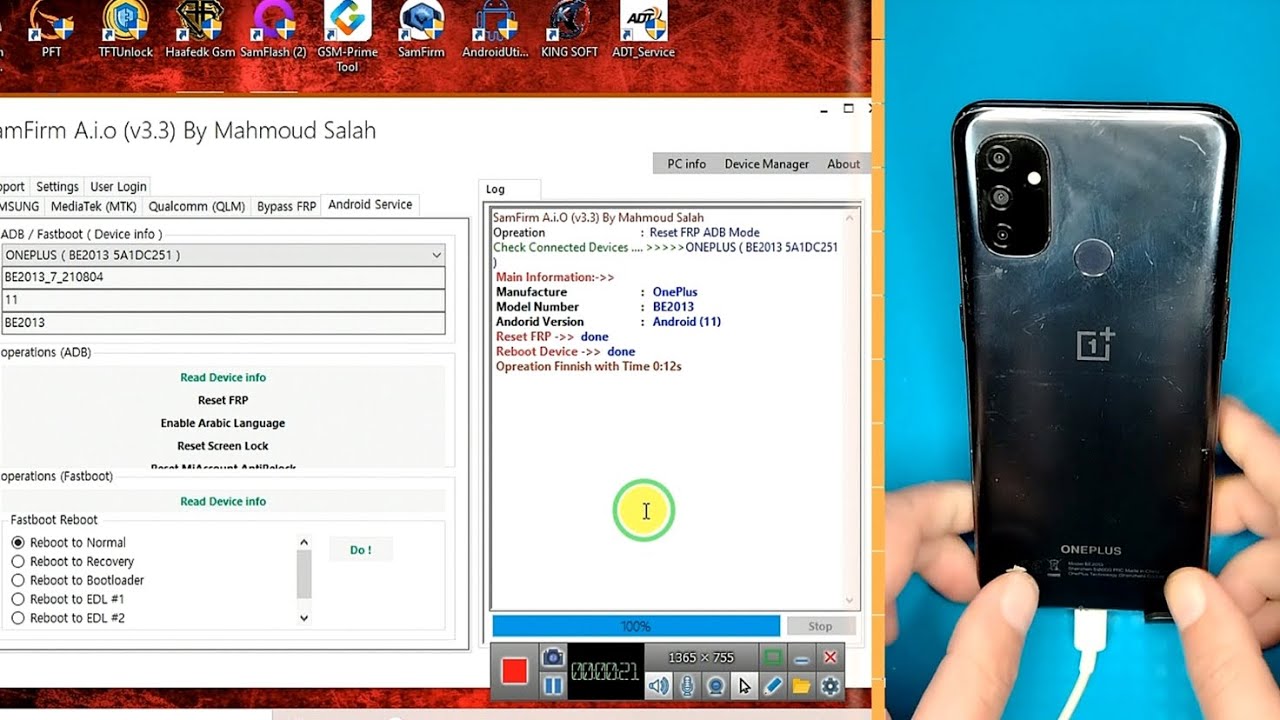Select Reboot to EDL #2 option
The image size is (1280, 720).
[x=68, y=618]
